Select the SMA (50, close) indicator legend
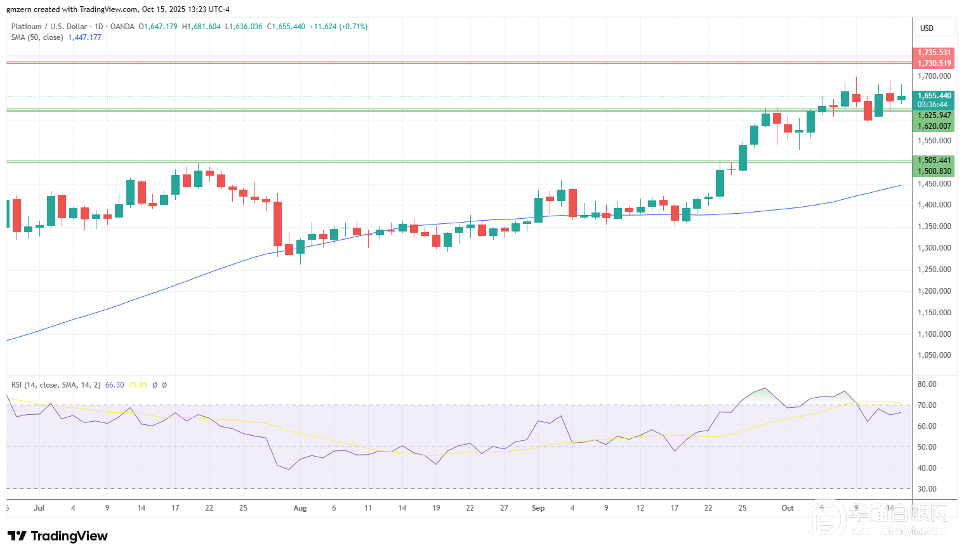This screenshot has height=556, width=964. (36, 38)
